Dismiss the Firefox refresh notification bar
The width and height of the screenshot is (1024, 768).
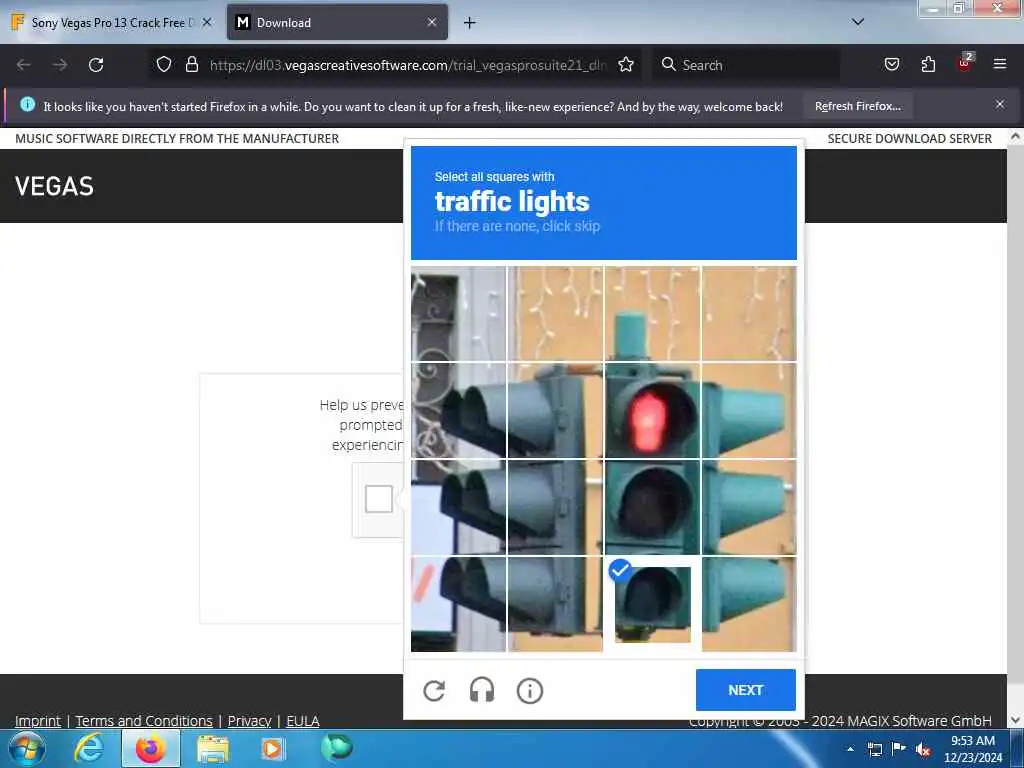pyautogui.click(x=999, y=104)
